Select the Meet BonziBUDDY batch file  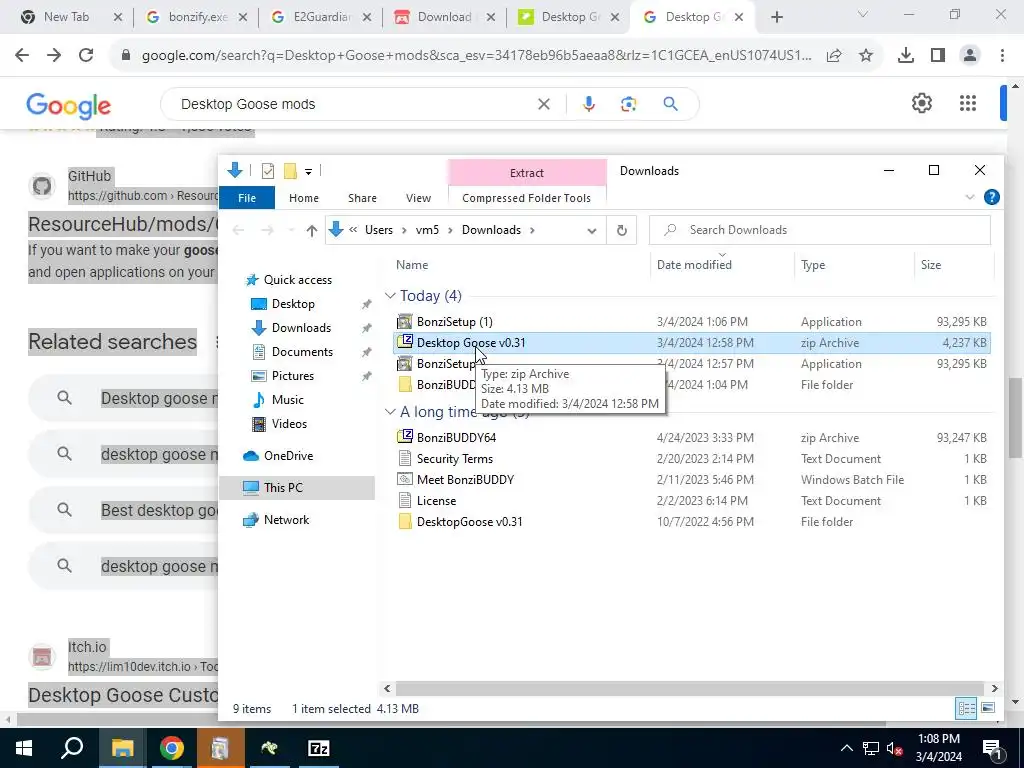tap(465, 479)
